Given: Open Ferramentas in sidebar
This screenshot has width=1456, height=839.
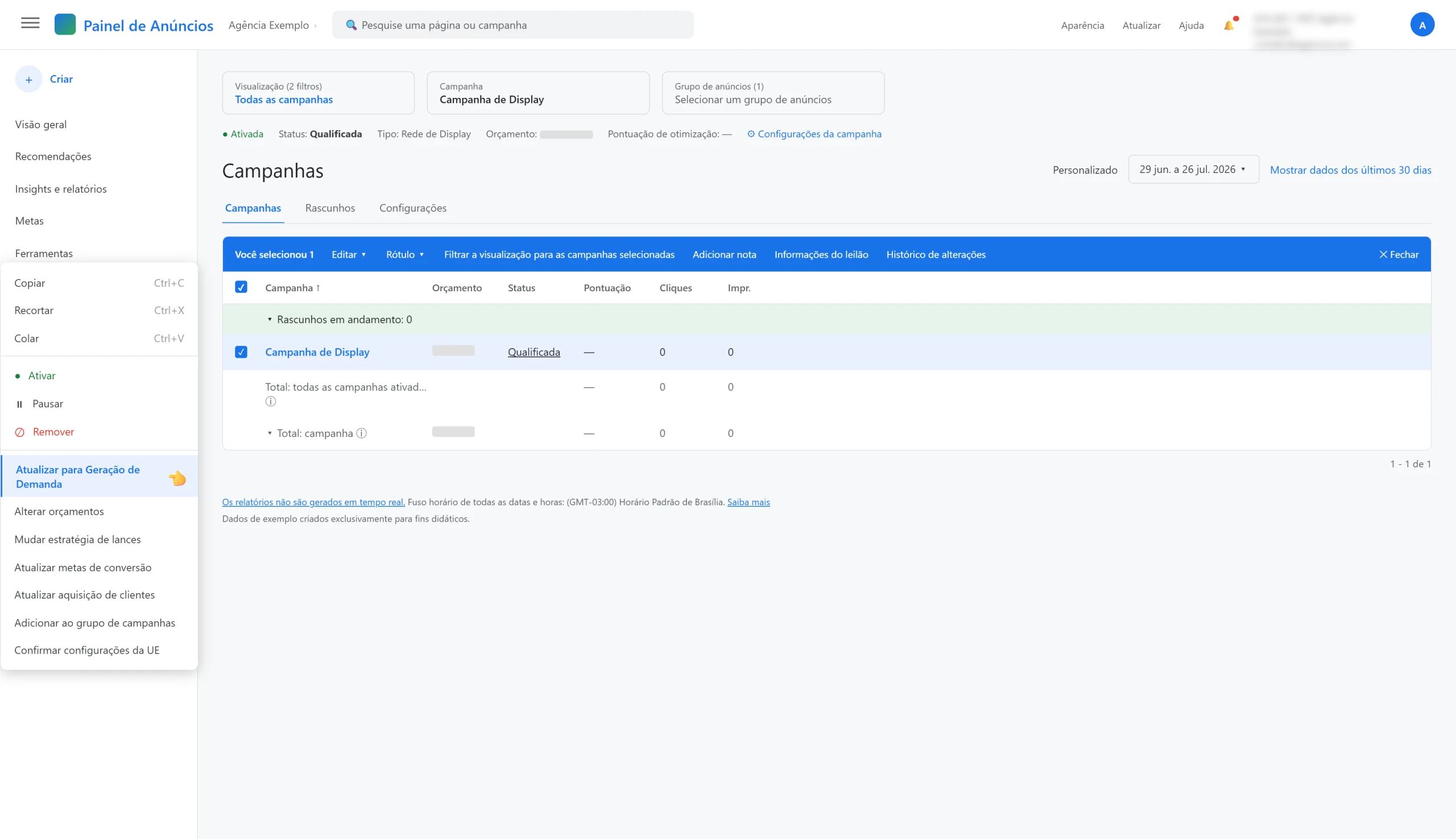Looking at the screenshot, I should tap(44, 254).
